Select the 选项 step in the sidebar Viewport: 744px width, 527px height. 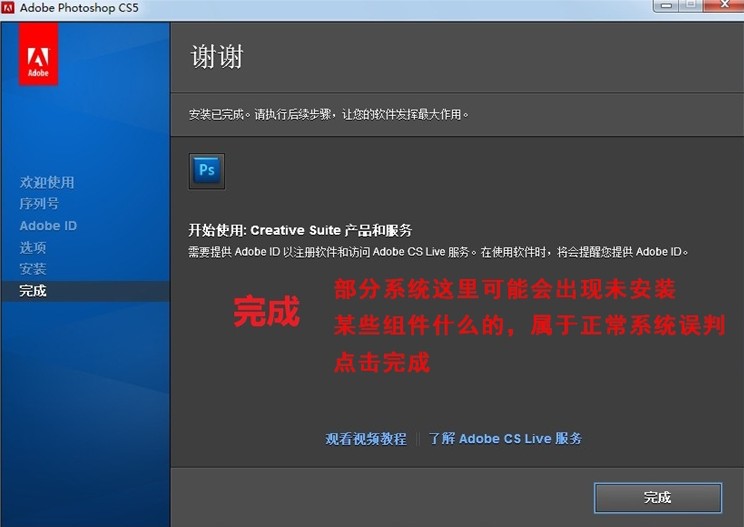tap(33, 247)
